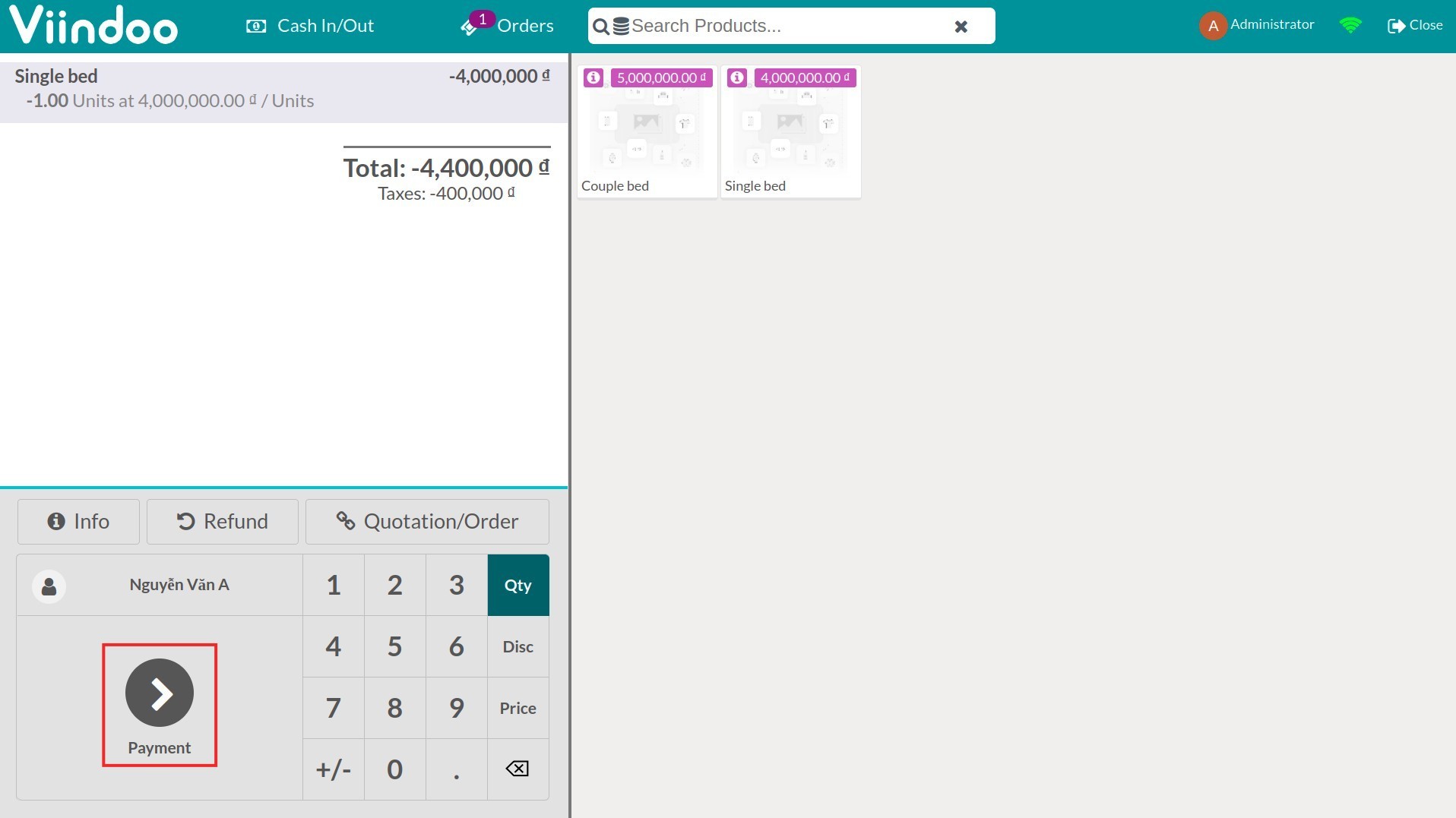Clear the product search field

point(961,27)
